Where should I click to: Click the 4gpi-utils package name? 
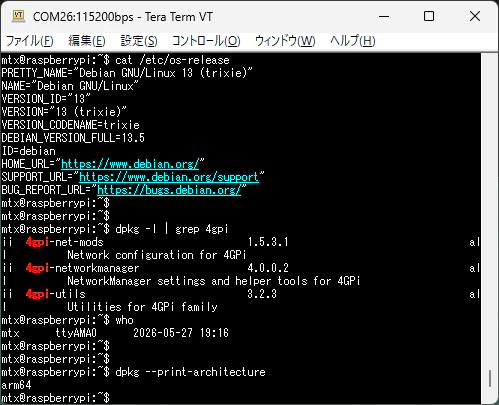pos(56,294)
